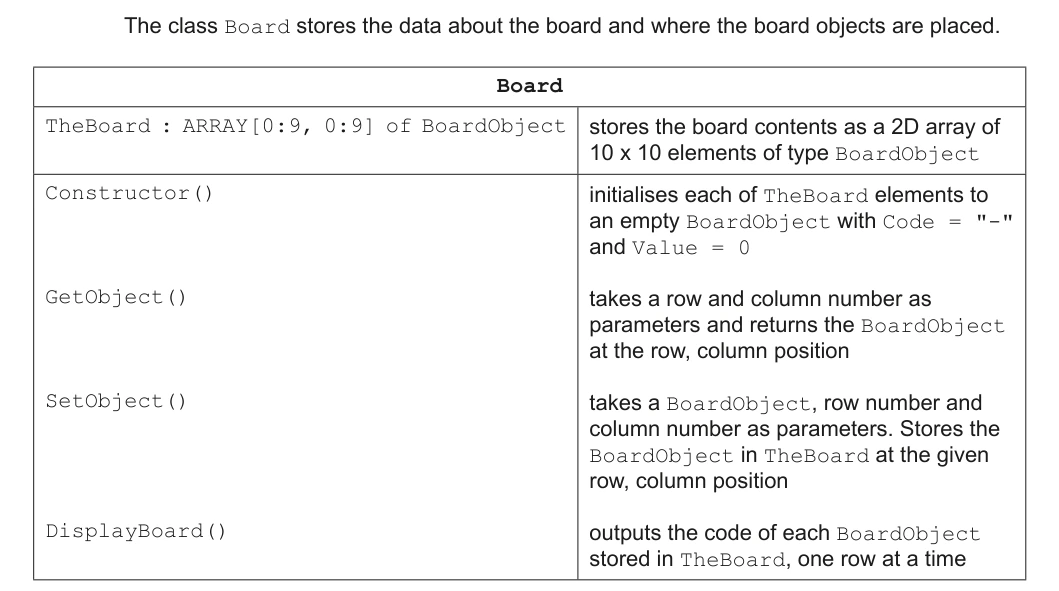Viewport: 1059px width, 591px height.
Task: Click 'stored in TheBoard, one row at a time'
Action: 777,559
